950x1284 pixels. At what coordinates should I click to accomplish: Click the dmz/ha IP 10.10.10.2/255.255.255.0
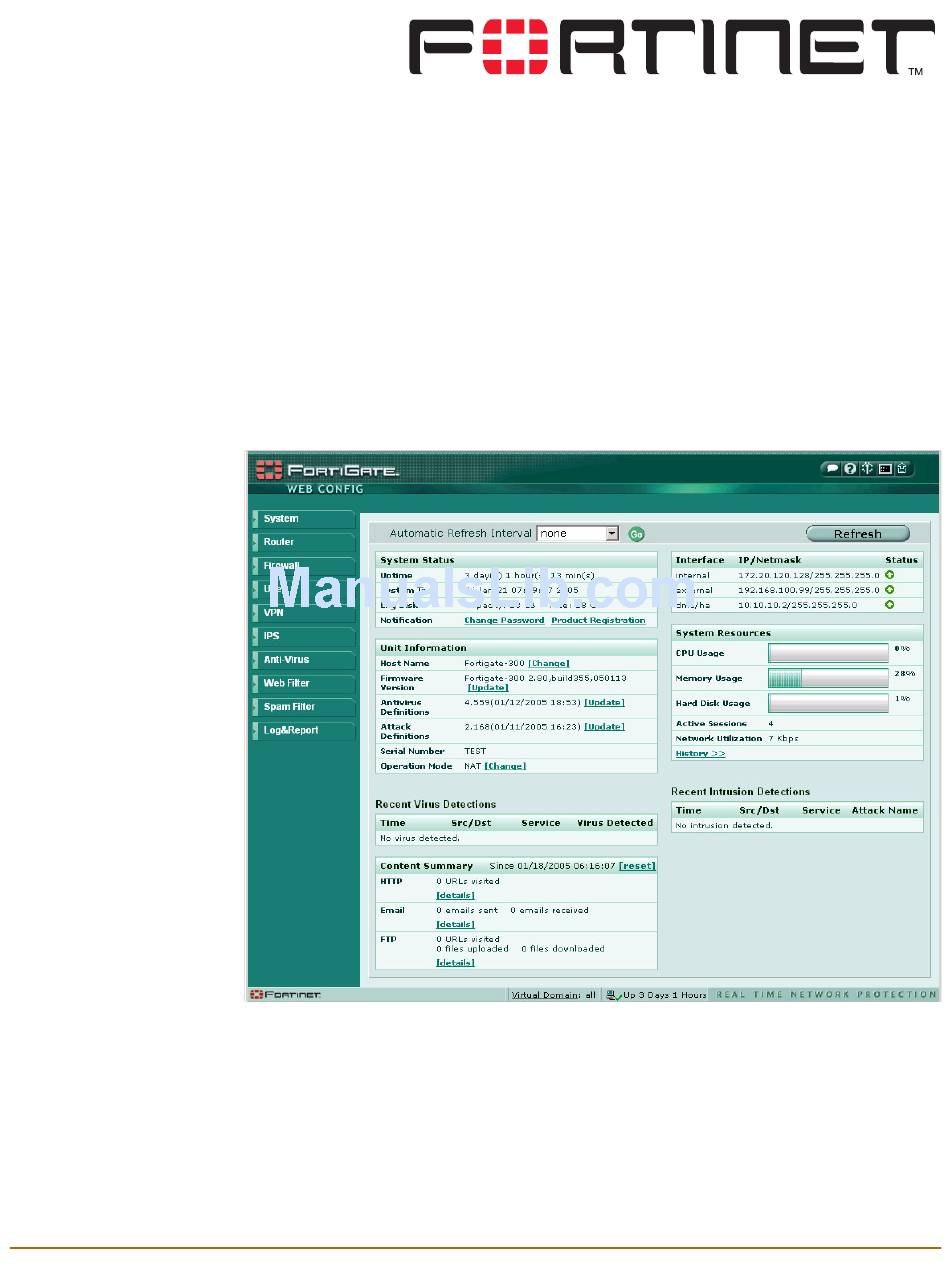click(x=797, y=605)
